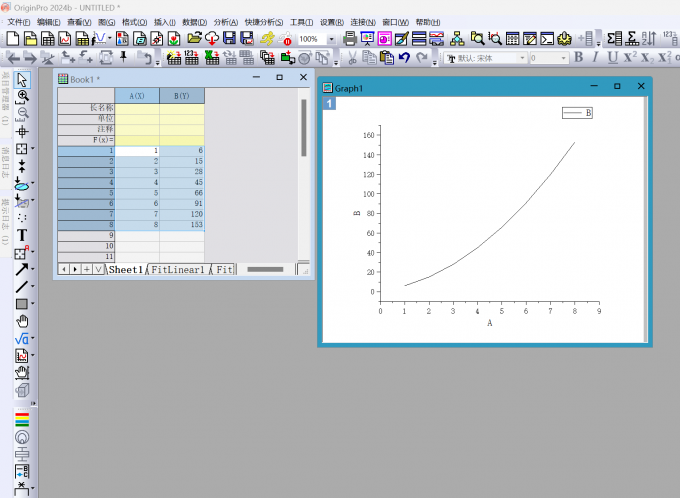Create a new graph window from toolbar
The width and height of the screenshot is (680, 498).
(x=65, y=39)
